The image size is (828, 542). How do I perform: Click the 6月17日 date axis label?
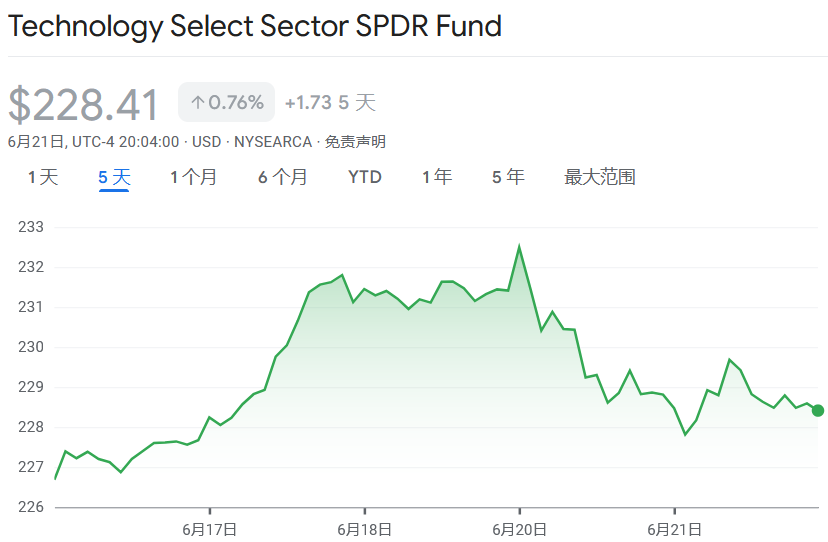(209, 528)
